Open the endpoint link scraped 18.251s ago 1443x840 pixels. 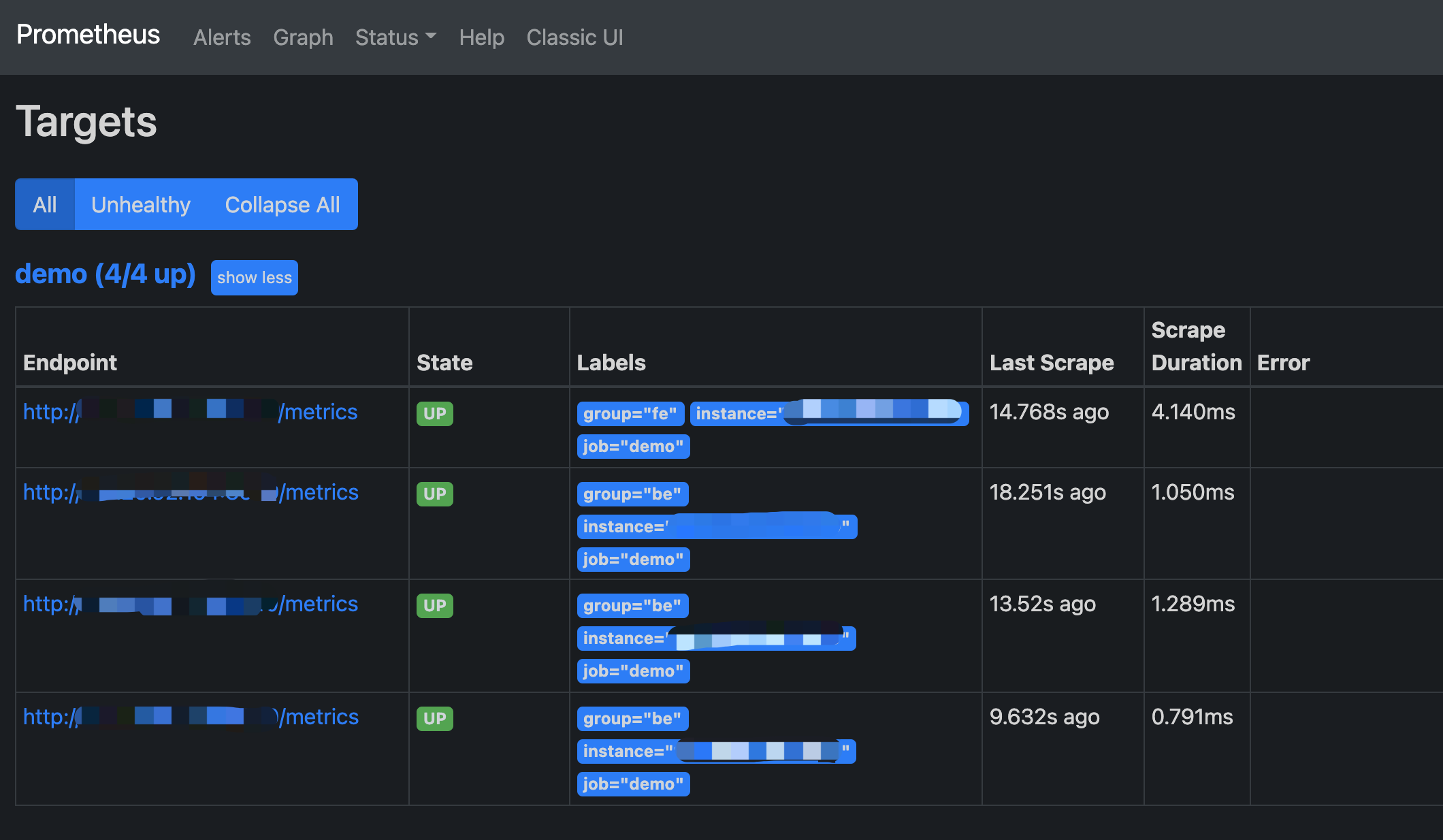pos(191,492)
